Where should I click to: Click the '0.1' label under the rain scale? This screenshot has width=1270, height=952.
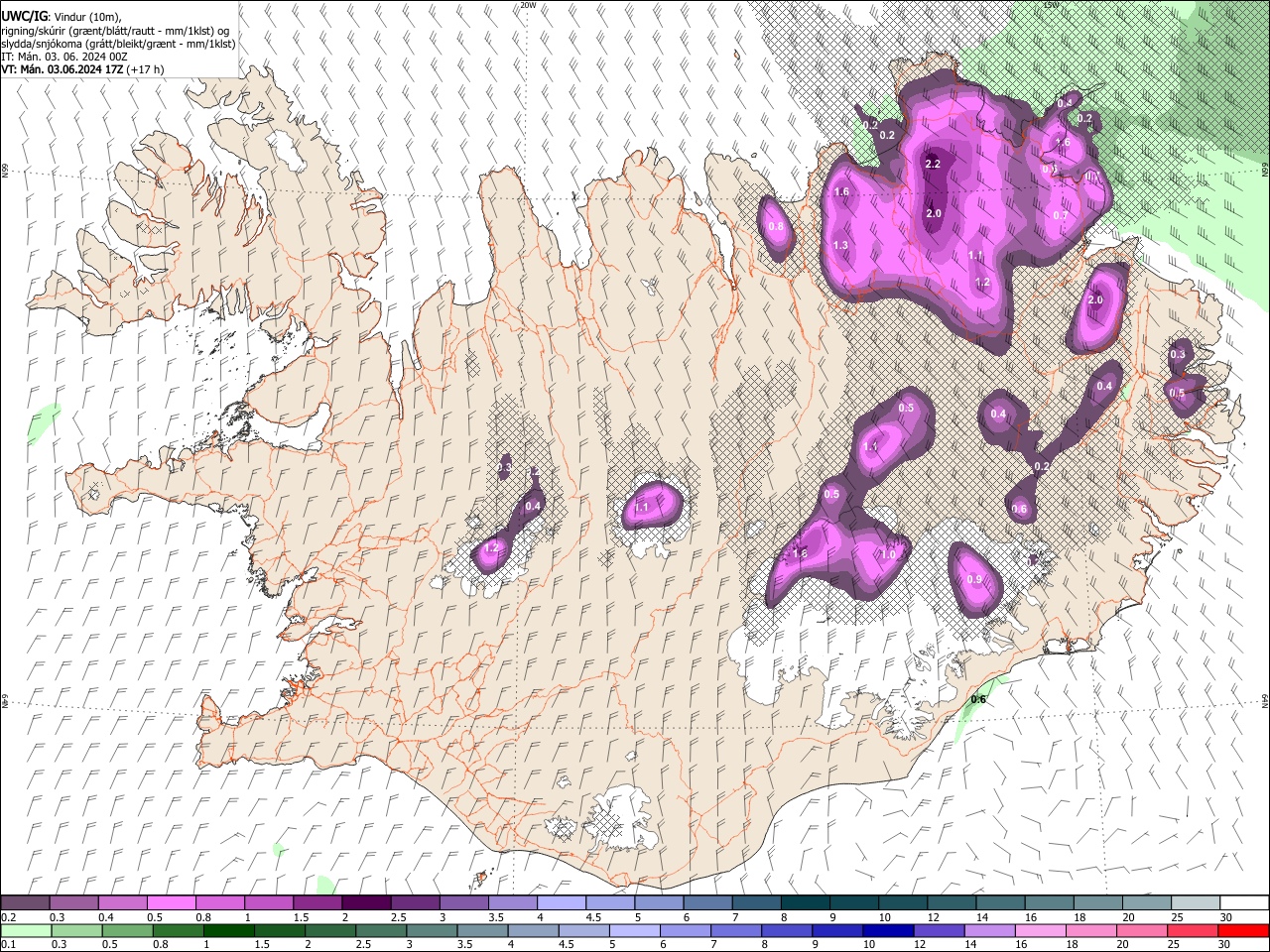click(8, 945)
